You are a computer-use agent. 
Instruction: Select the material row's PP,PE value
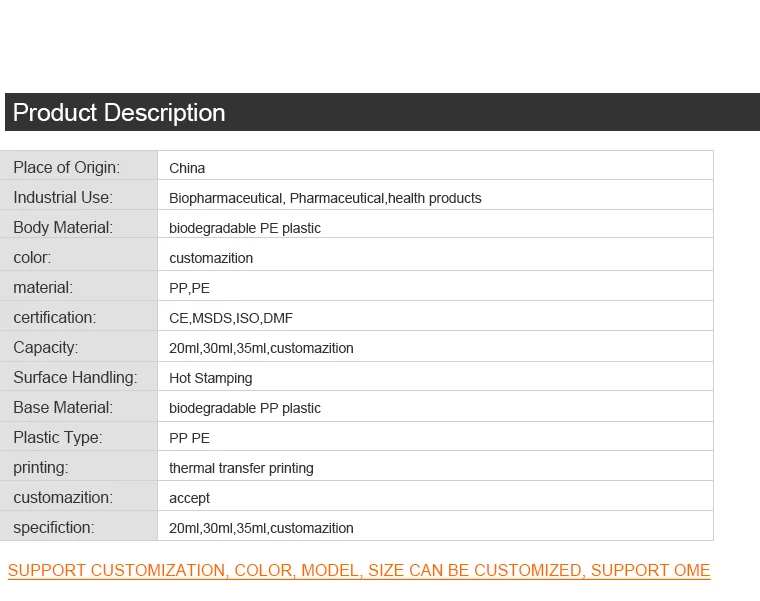(189, 288)
